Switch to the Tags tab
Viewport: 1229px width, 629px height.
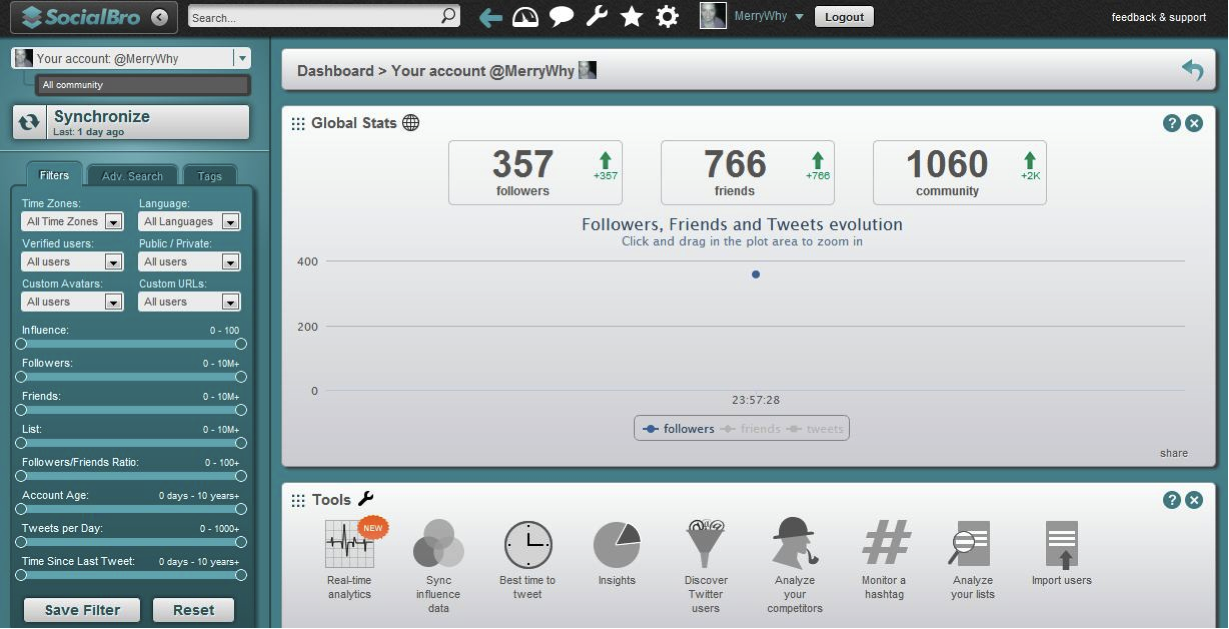pos(210,176)
